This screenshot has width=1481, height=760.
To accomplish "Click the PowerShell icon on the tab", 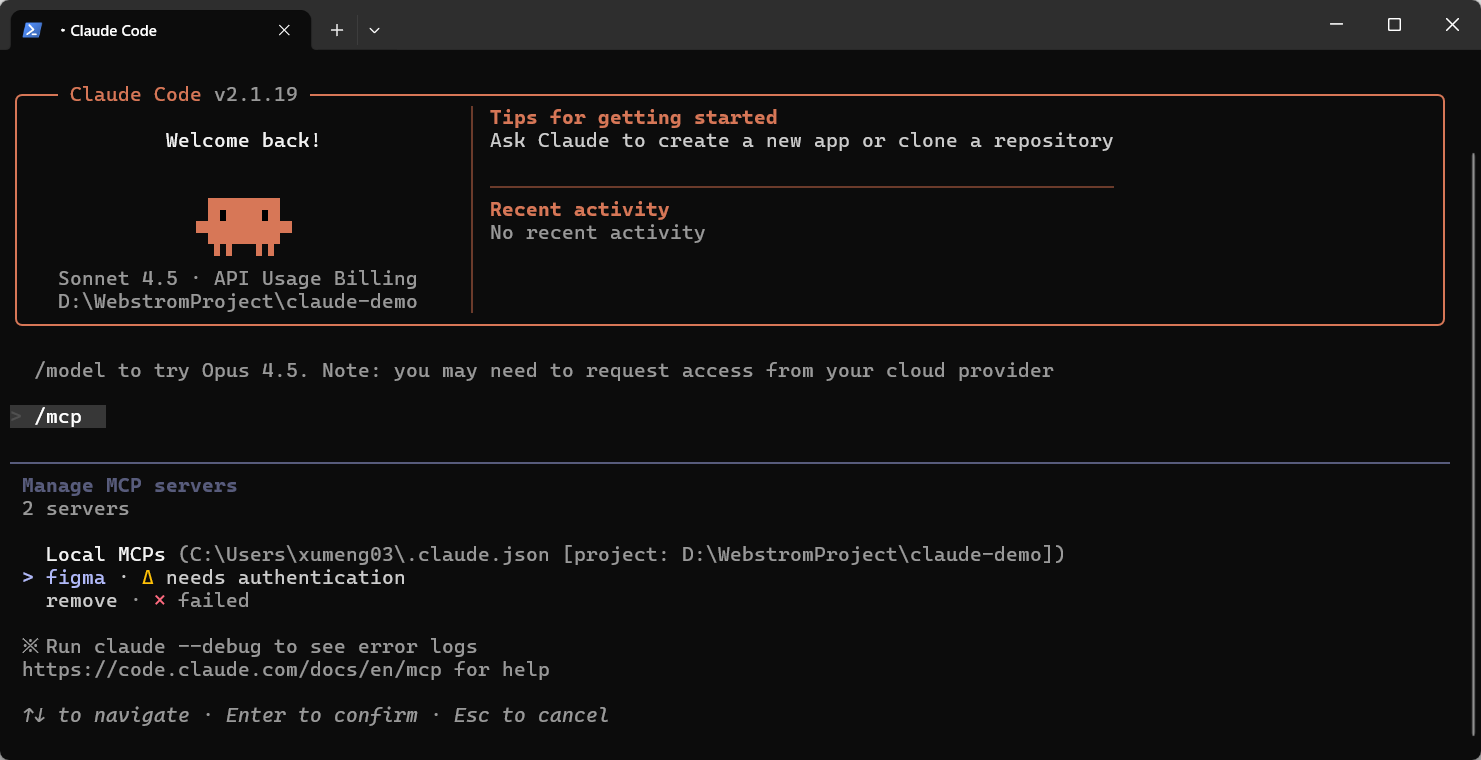I will click(32, 30).
